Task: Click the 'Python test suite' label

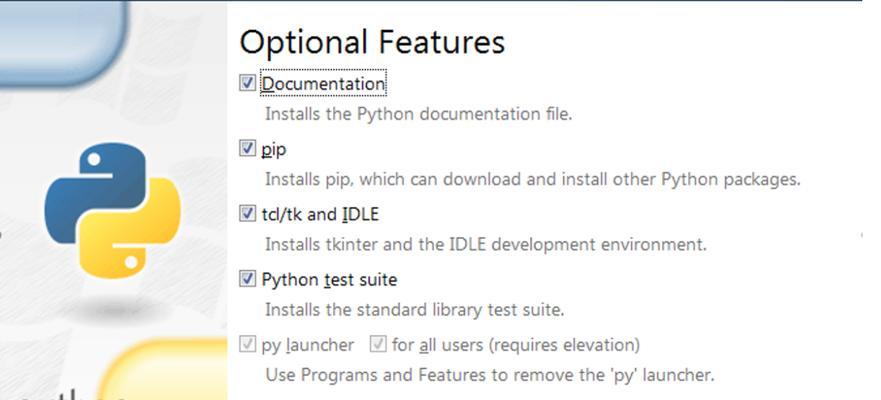Action: (x=329, y=279)
